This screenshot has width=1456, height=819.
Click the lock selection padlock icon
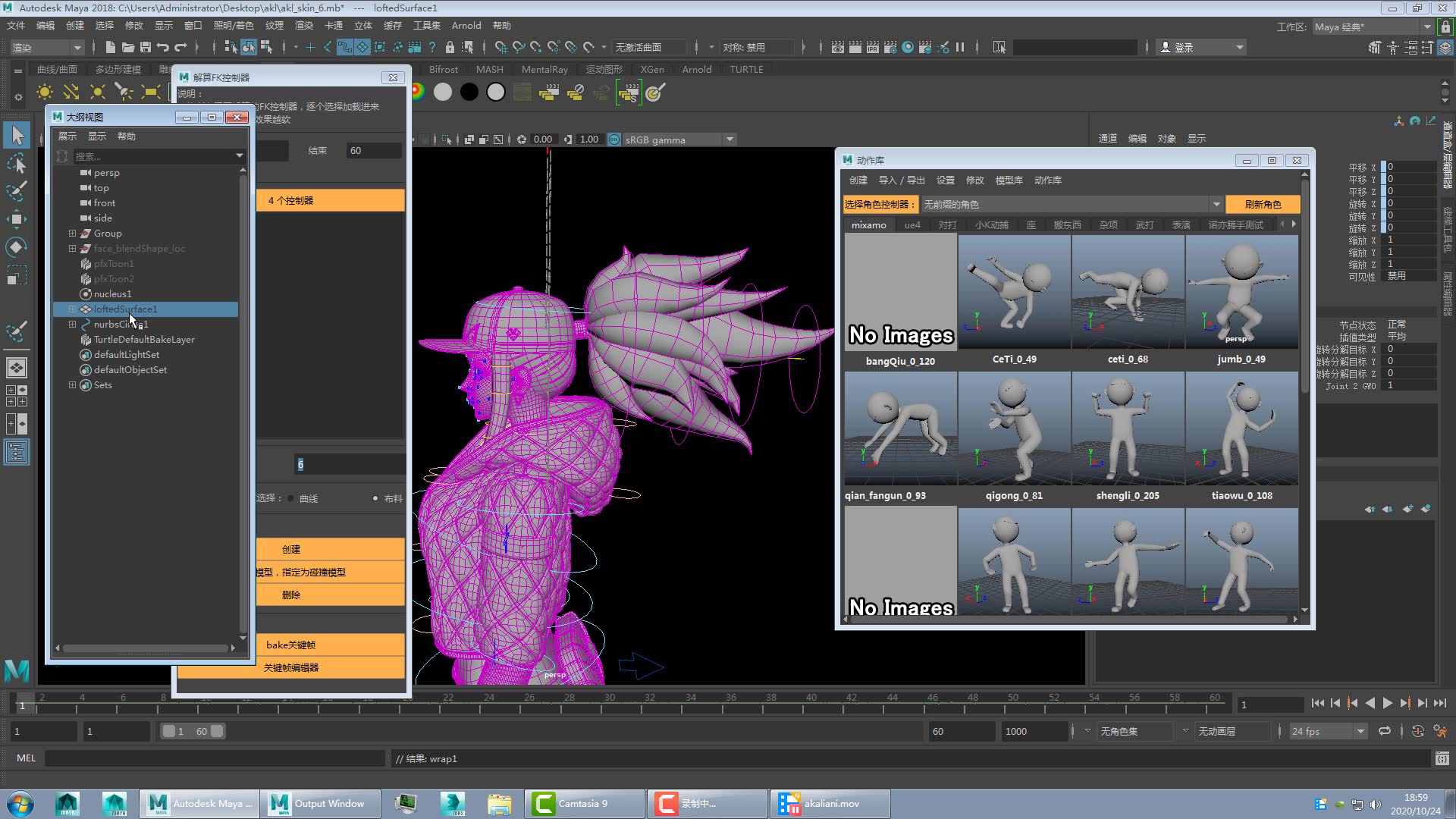(x=450, y=47)
